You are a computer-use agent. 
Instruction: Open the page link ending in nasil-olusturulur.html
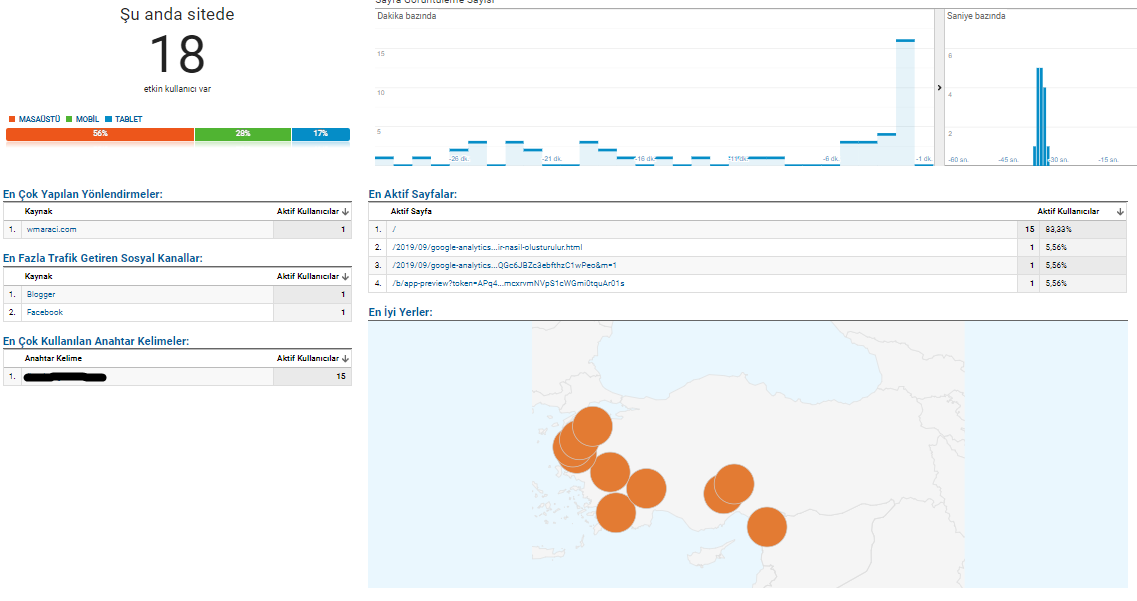click(487, 247)
